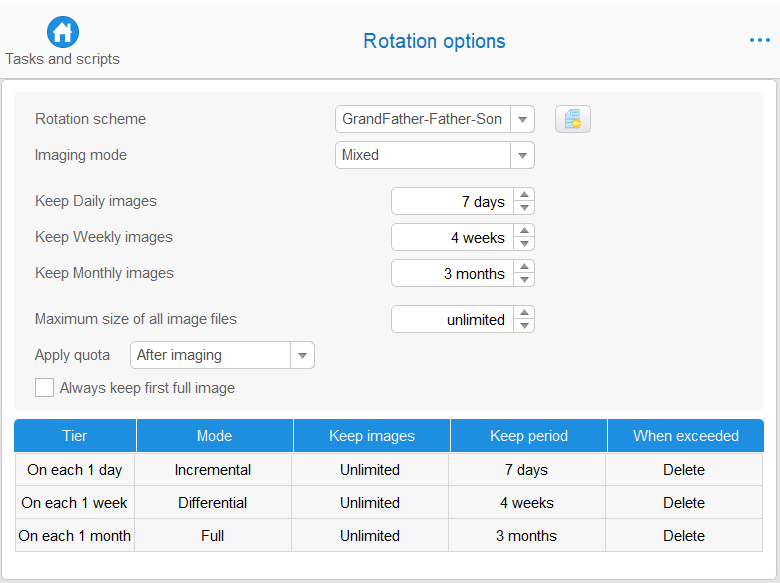Click the Full mode cell in monthly row

(x=214, y=536)
